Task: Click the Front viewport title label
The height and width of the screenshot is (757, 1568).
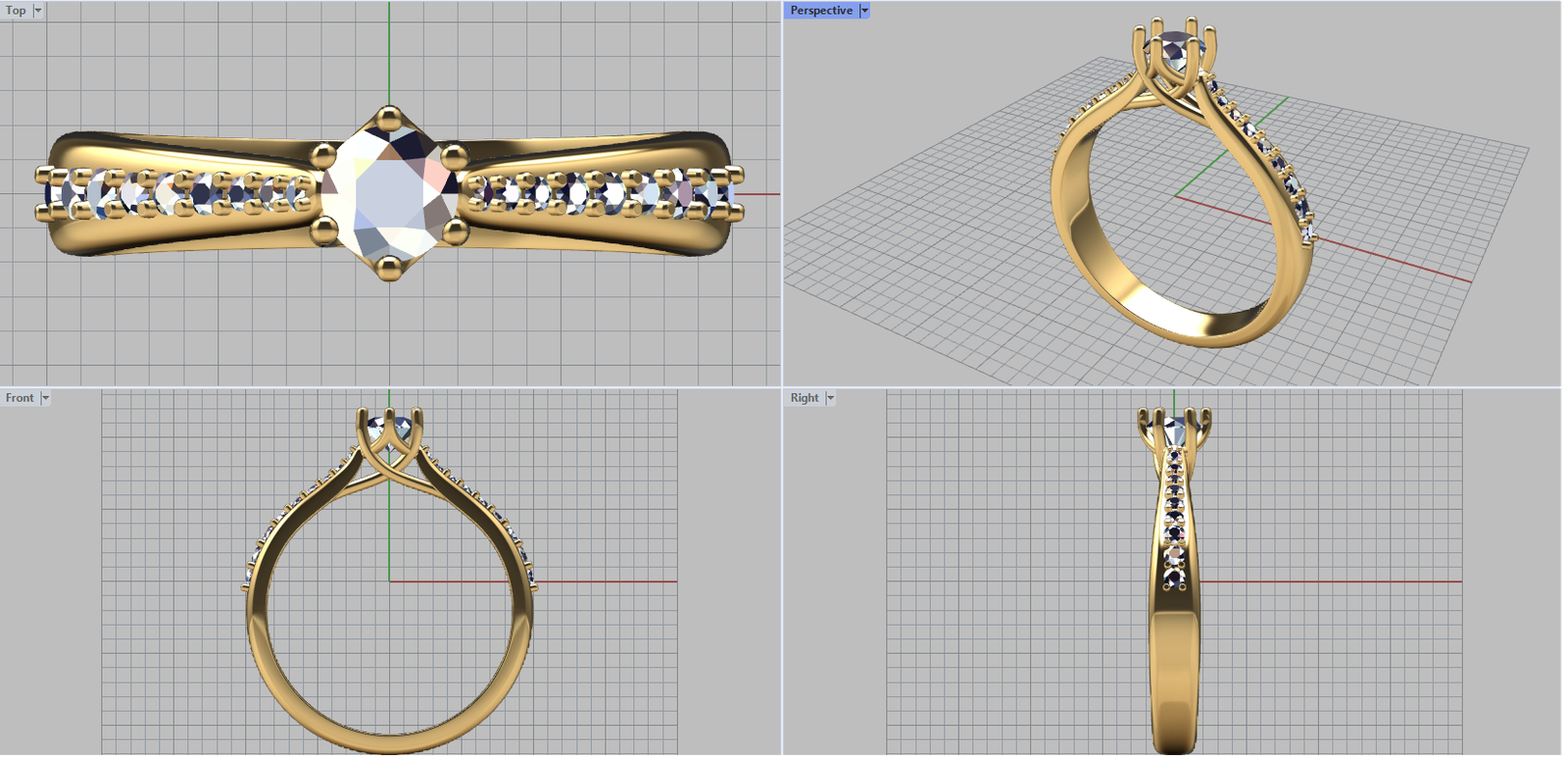Action: pyautogui.click(x=20, y=398)
